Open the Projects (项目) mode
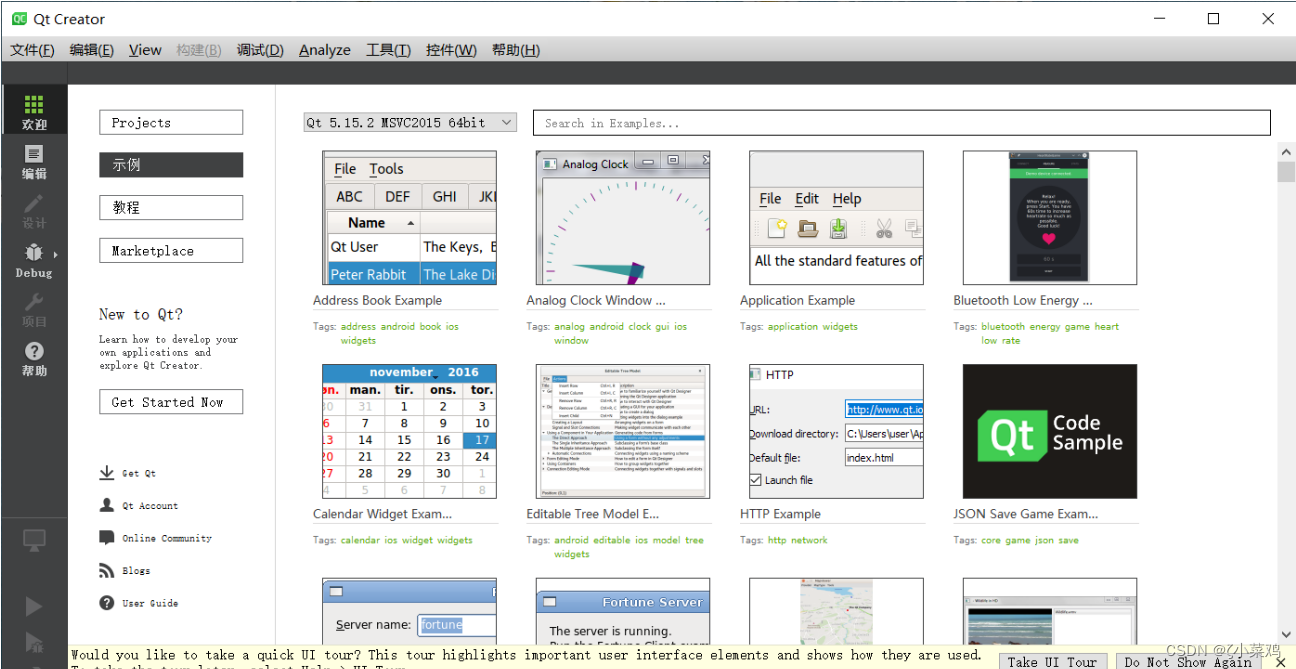 click(x=34, y=309)
